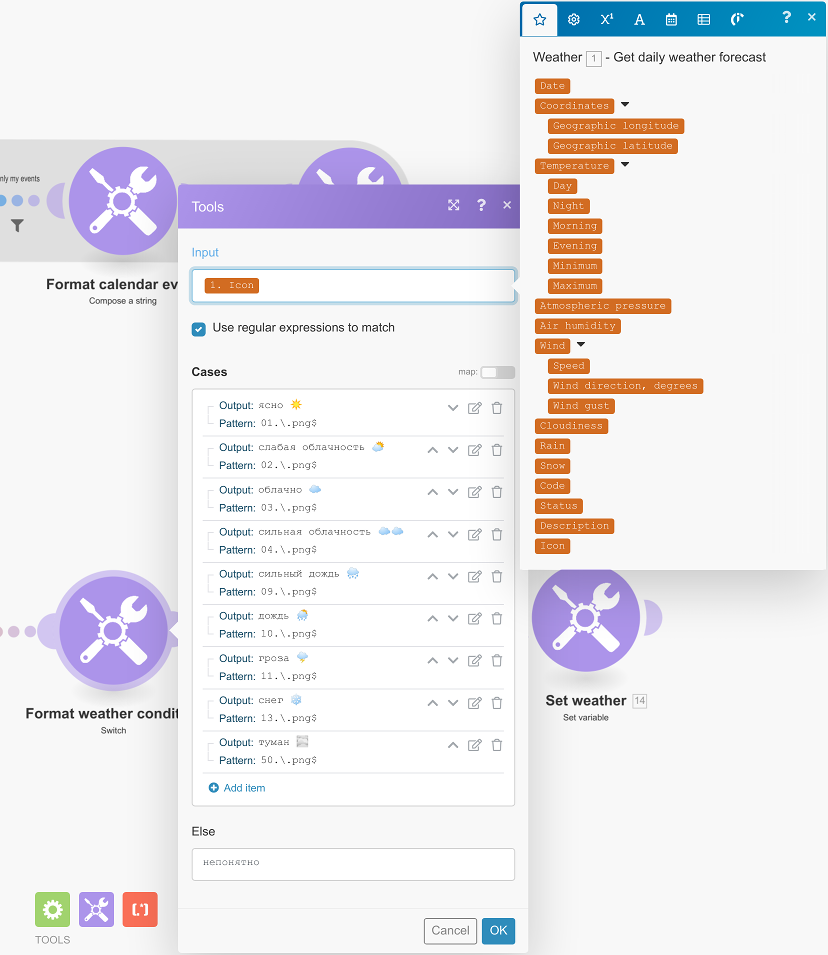Viewport: 828px width, 955px height.
Task: Click the Else field with непонятно
Action: tap(353, 864)
